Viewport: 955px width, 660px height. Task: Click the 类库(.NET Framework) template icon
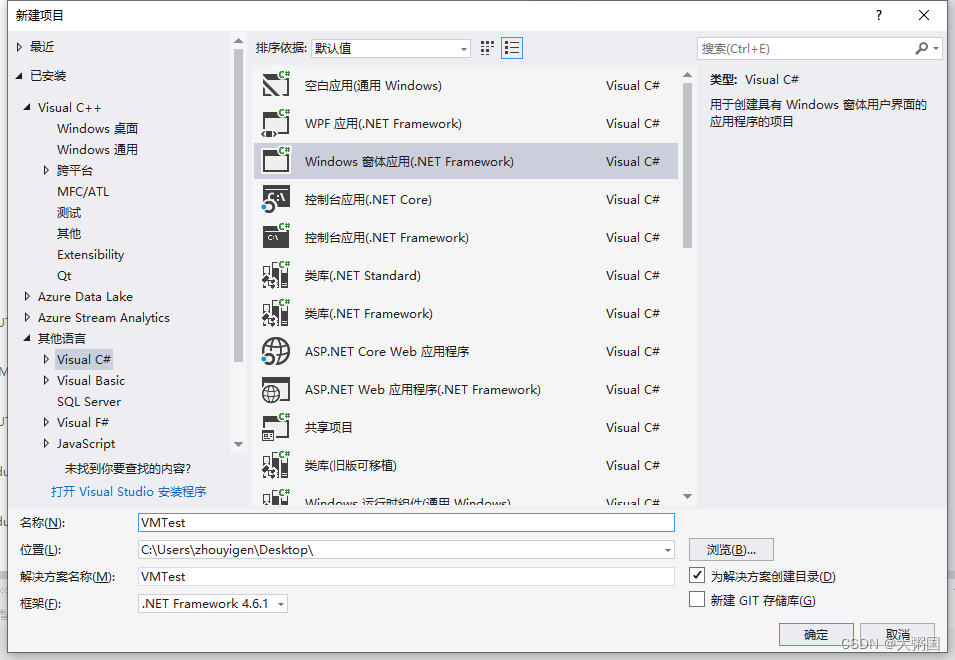pos(276,313)
